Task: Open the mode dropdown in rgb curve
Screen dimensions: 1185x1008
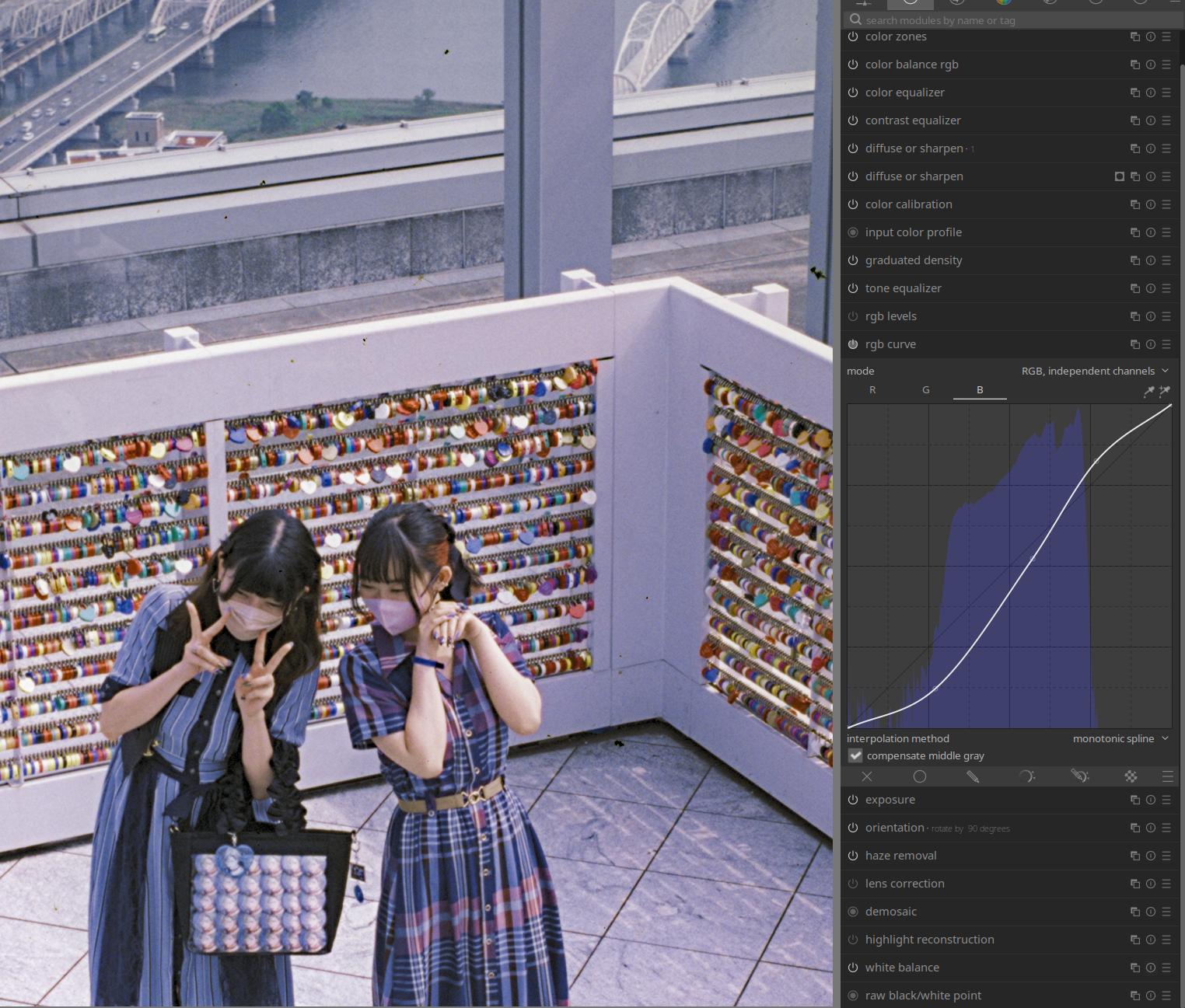Action: pos(1095,371)
